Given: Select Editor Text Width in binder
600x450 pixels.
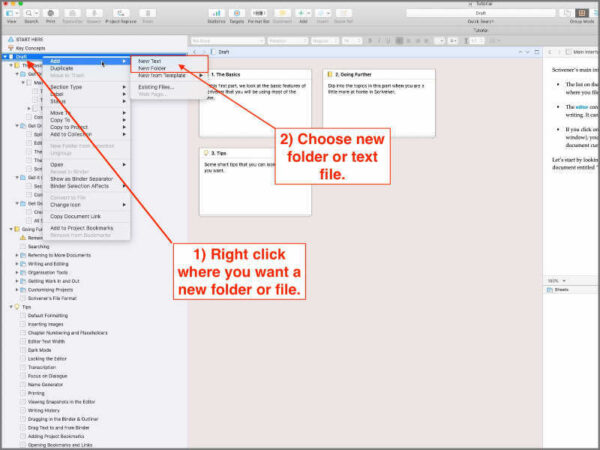Looking at the screenshot, I should pos(46,342).
